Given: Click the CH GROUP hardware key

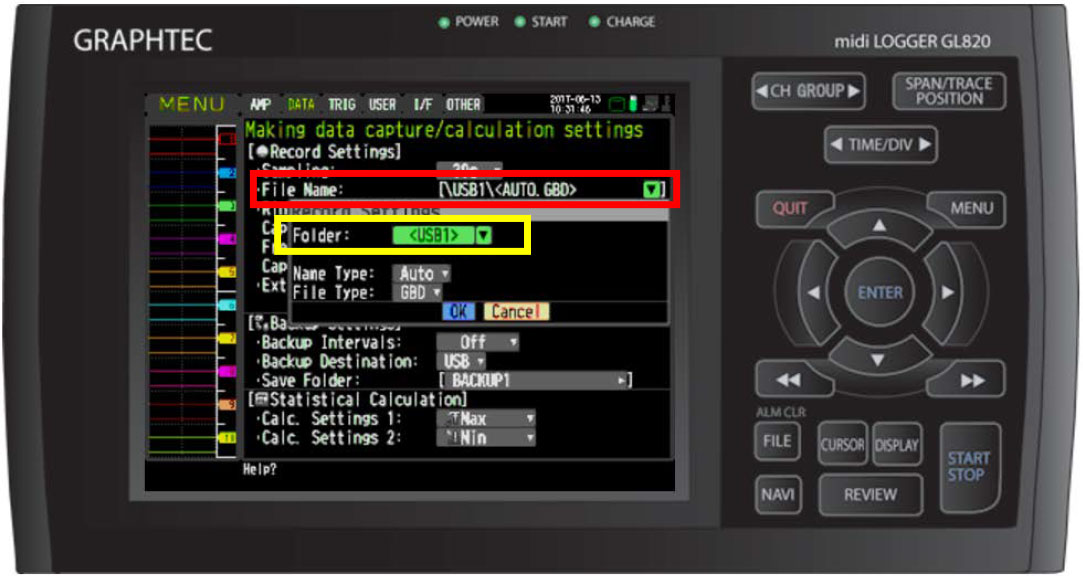Looking at the screenshot, I should pos(808,91).
